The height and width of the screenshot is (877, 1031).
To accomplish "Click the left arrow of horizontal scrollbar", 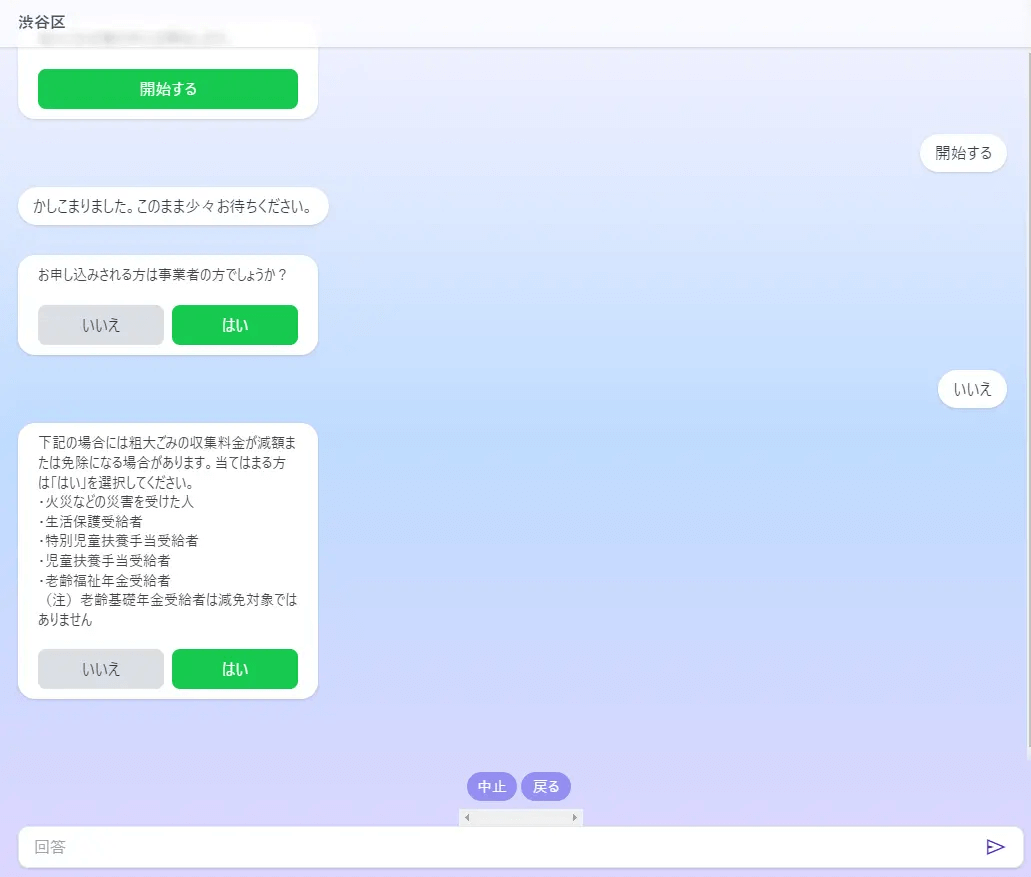I will [x=467, y=817].
